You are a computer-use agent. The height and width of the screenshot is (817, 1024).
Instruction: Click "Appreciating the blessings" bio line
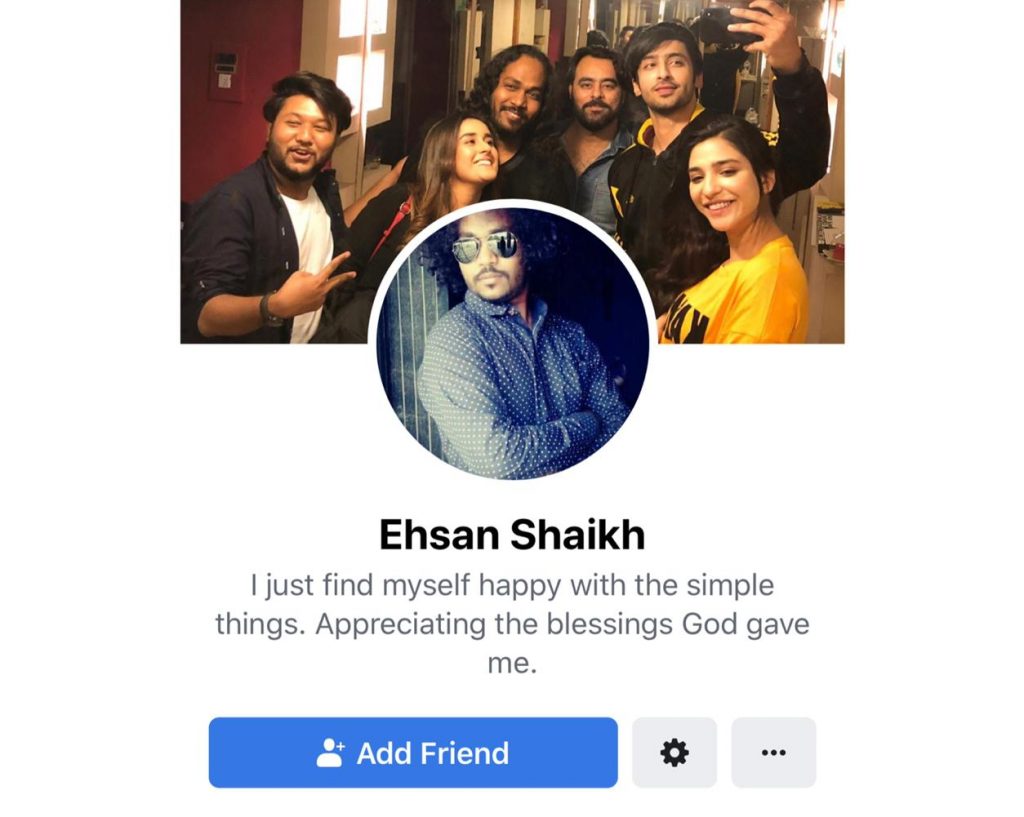[x=493, y=624]
